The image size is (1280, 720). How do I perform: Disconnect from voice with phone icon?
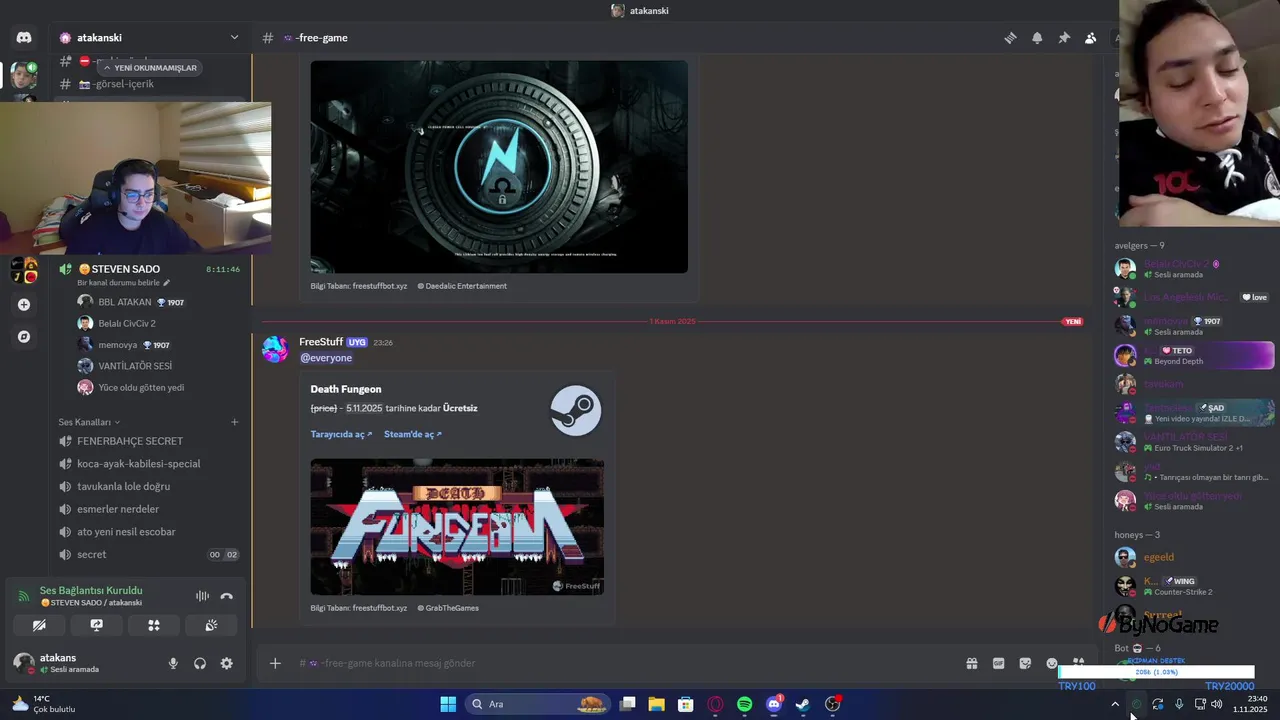(227, 596)
